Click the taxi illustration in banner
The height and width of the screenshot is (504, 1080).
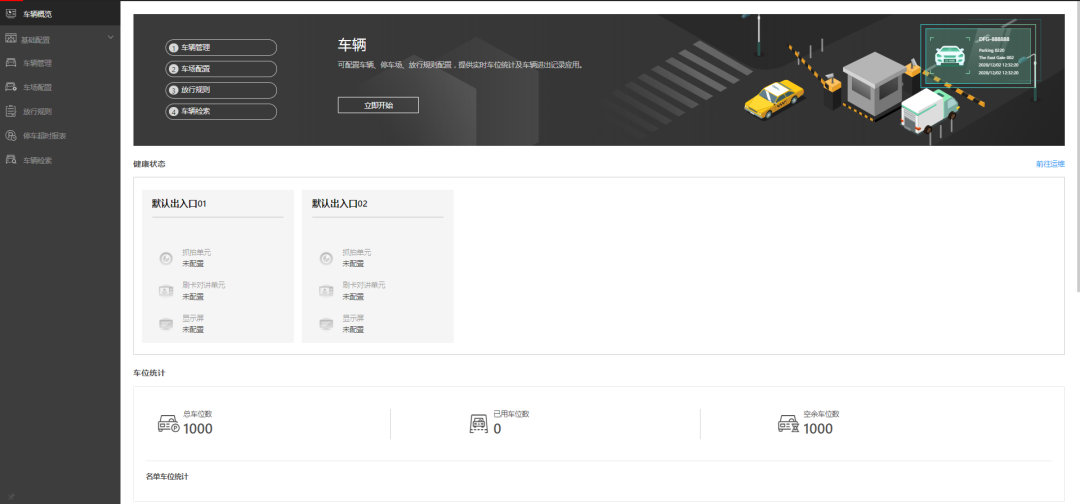point(773,100)
